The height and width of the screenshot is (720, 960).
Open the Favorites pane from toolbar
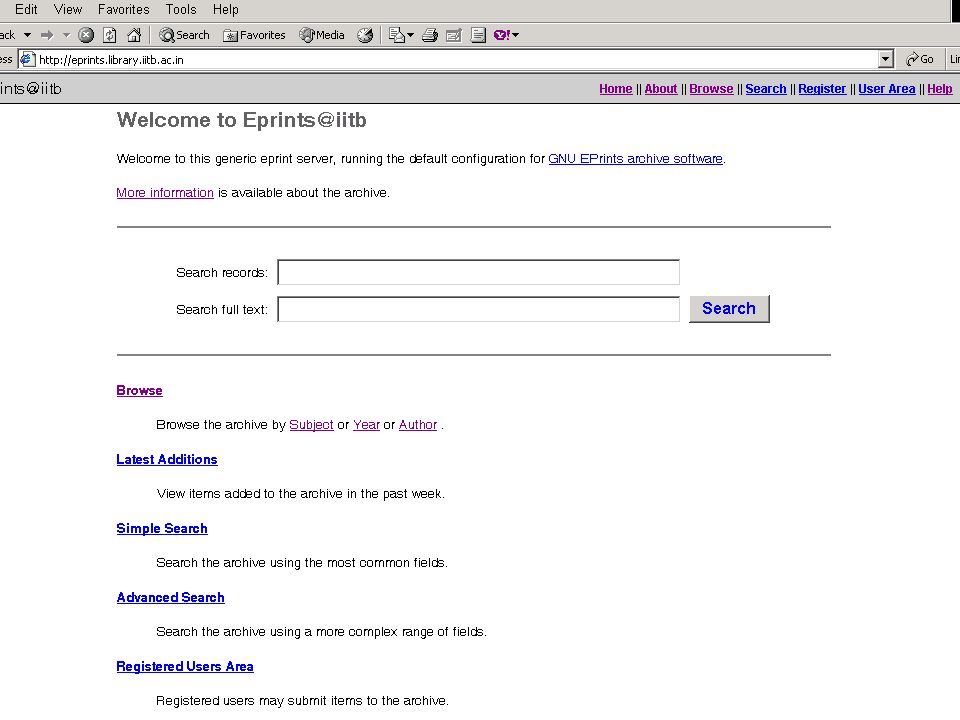tap(254, 36)
